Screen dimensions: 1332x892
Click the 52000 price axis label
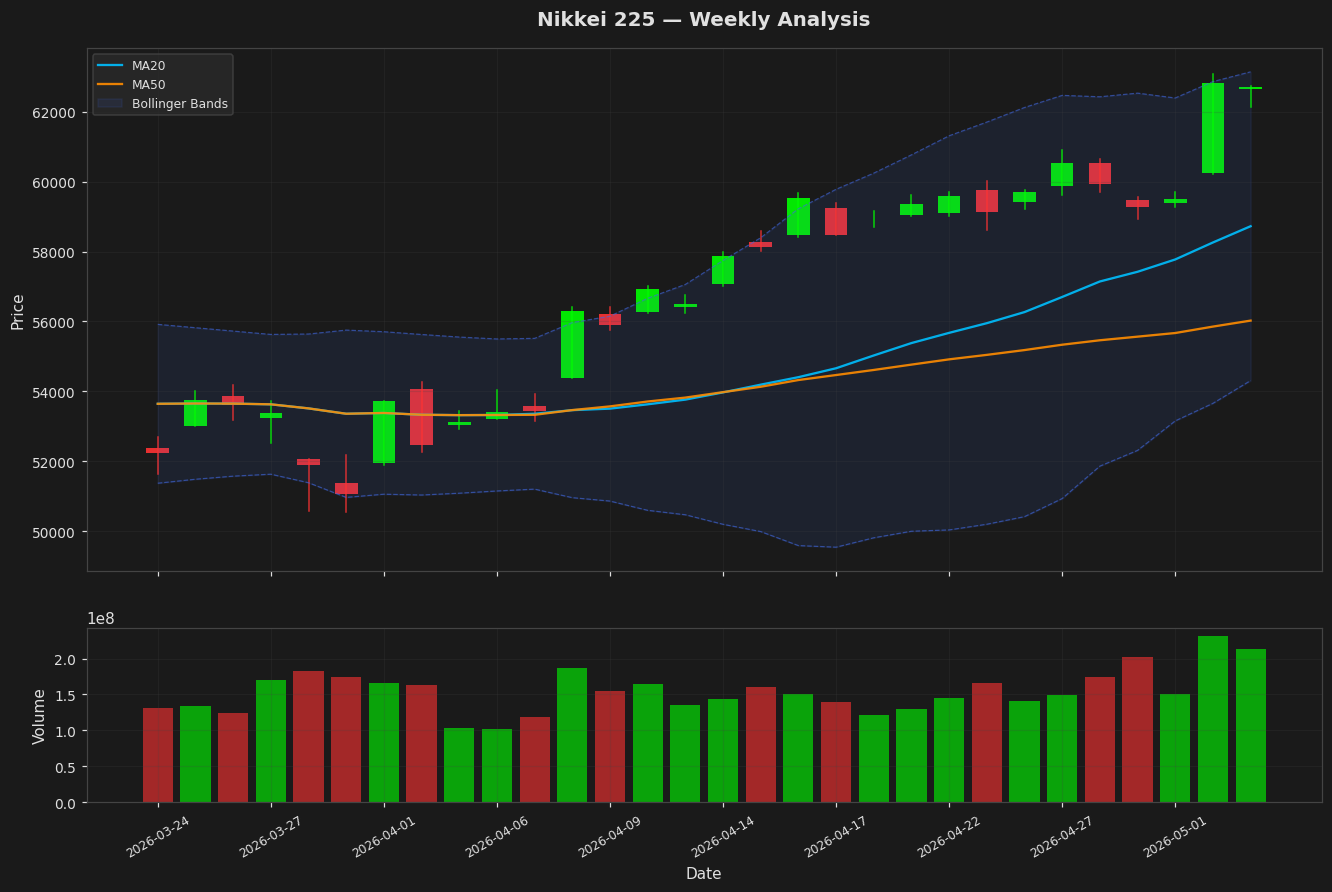coord(54,462)
